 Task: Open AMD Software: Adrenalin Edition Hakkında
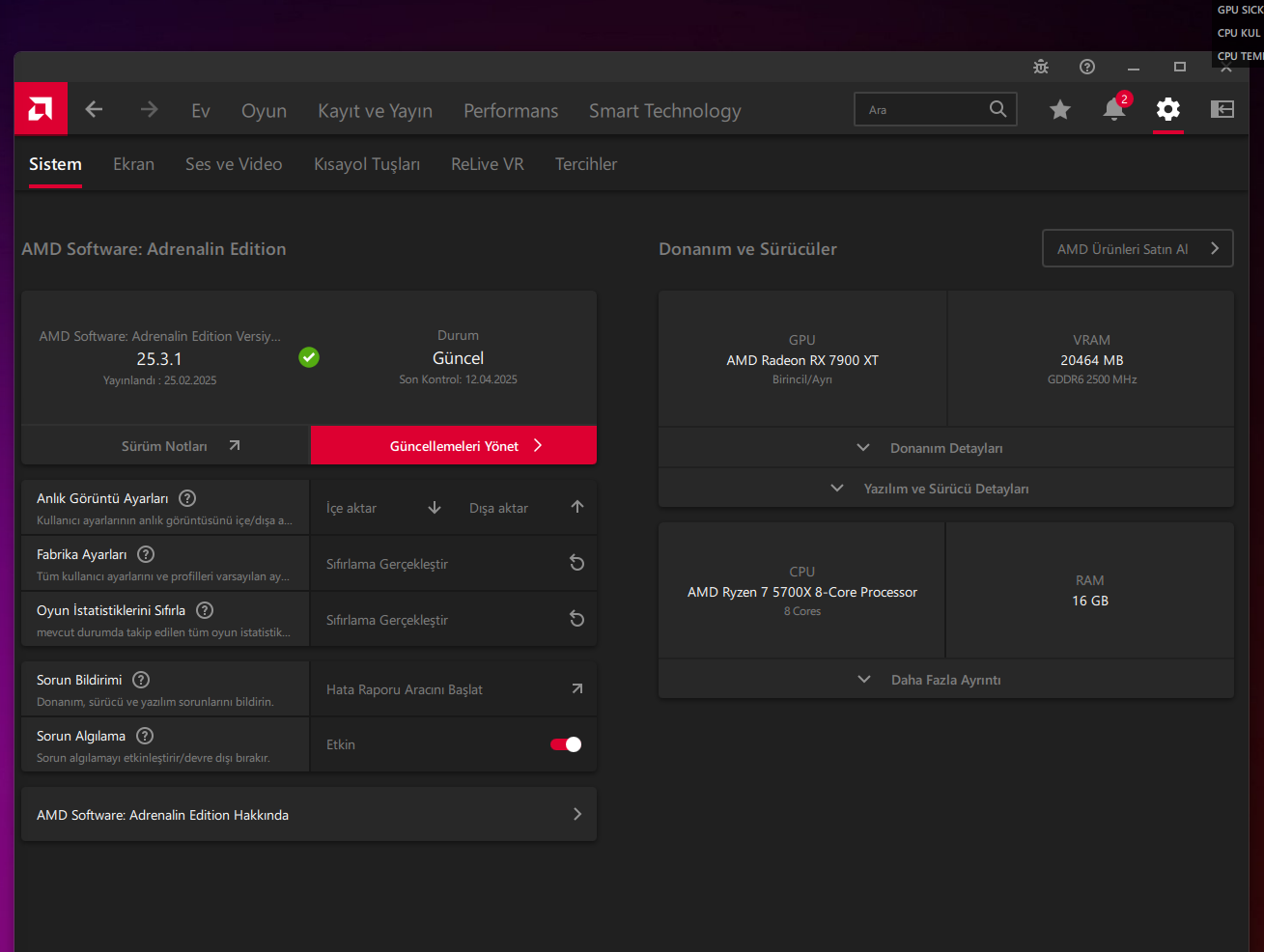pyautogui.click(x=309, y=815)
